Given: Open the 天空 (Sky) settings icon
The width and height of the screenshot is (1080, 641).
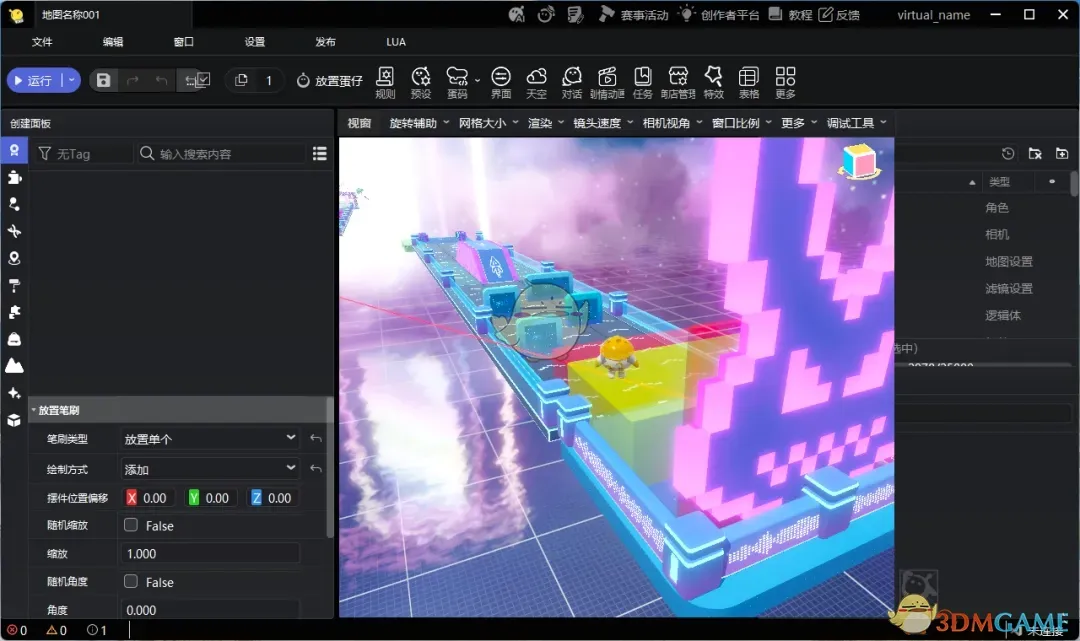Looking at the screenshot, I should tap(537, 80).
